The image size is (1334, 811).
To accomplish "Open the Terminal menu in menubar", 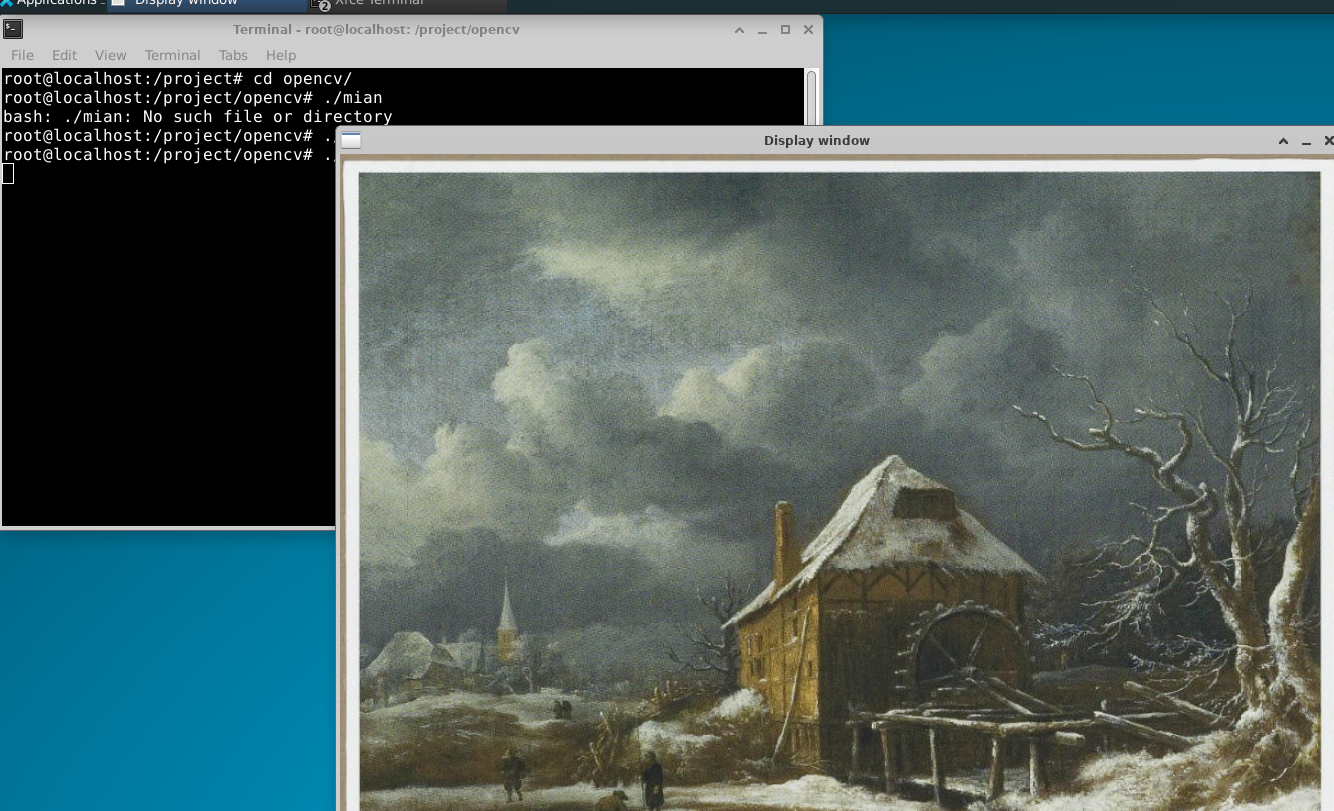I will click(172, 55).
